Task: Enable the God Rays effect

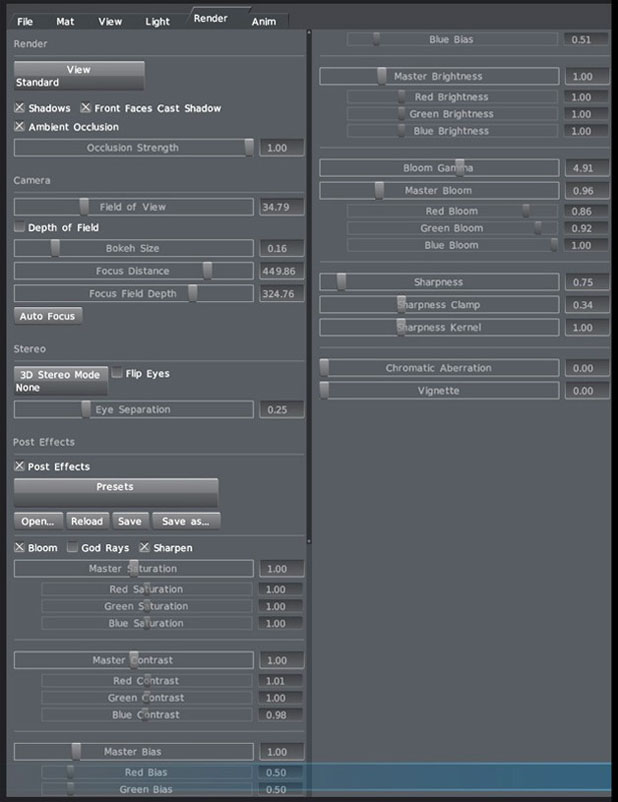Action: tap(73, 548)
